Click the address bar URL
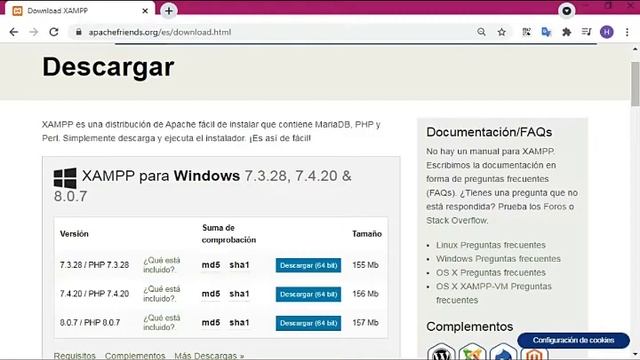The image size is (640, 360). (x=160, y=32)
